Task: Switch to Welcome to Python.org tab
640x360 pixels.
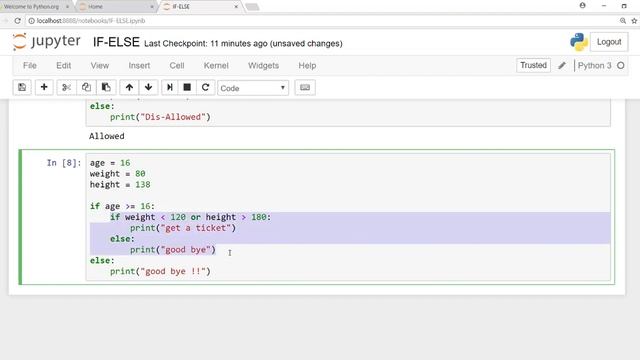Action: pyautogui.click(x=36, y=7)
